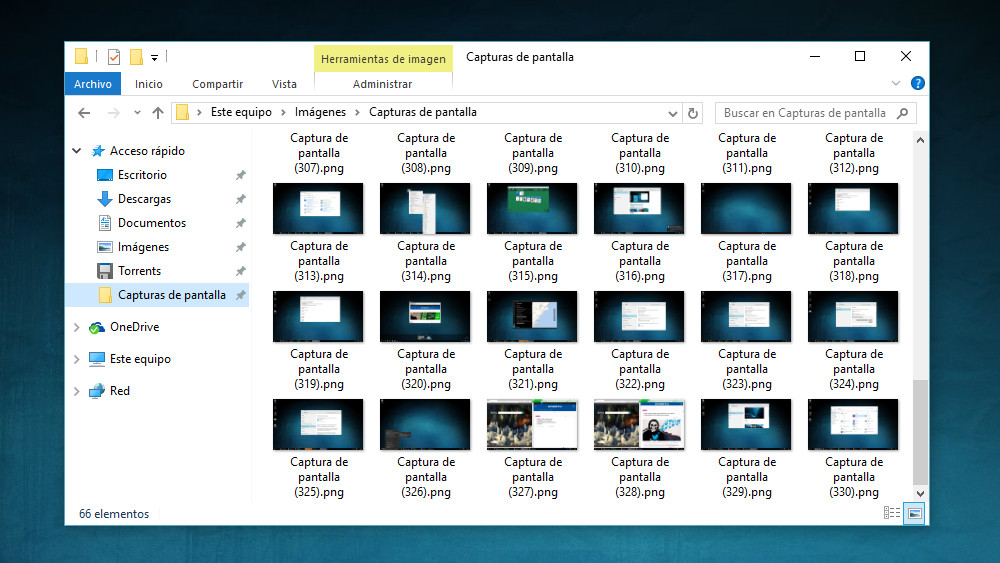Select Este equipo in the sidebar

(140, 359)
